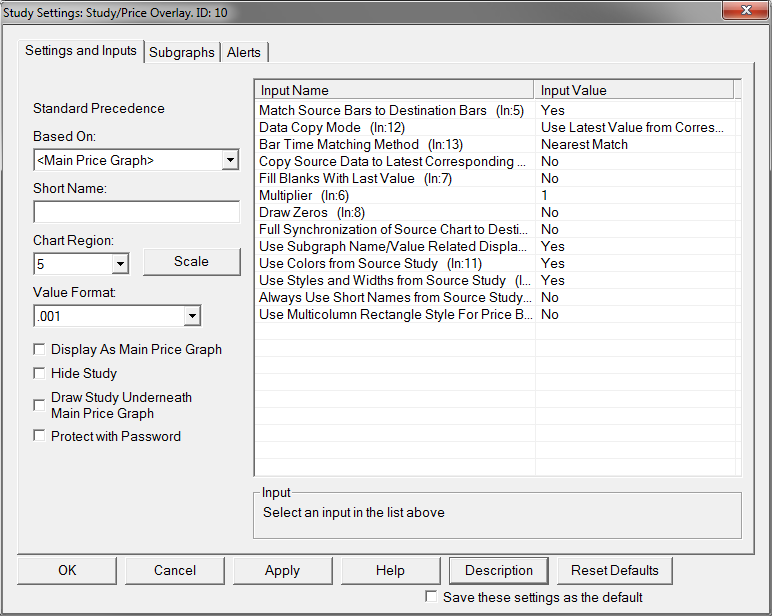Click the Input Name column header
The height and width of the screenshot is (616, 772).
[395, 90]
